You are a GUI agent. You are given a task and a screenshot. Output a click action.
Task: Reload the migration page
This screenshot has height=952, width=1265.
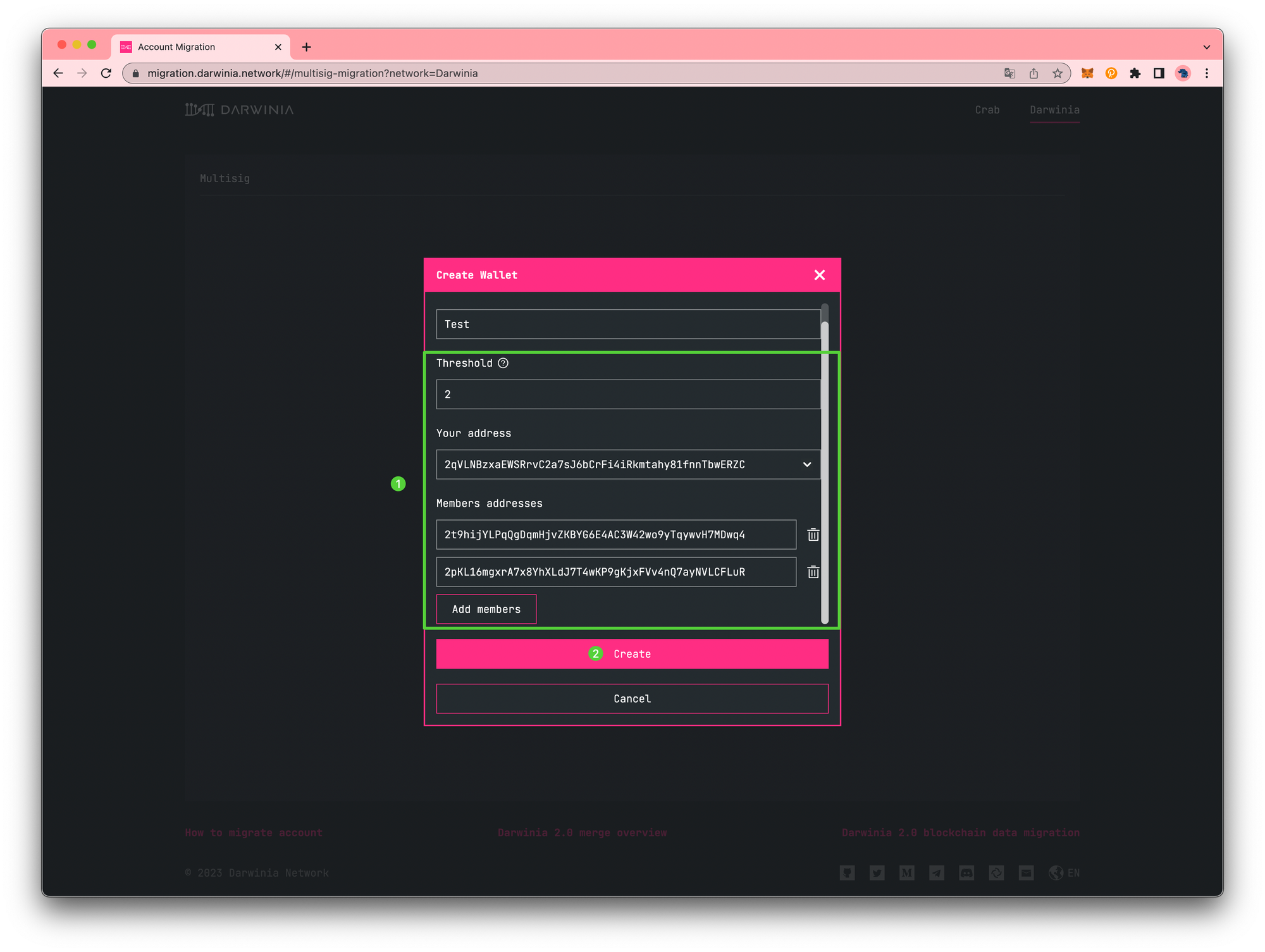pyautogui.click(x=106, y=73)
